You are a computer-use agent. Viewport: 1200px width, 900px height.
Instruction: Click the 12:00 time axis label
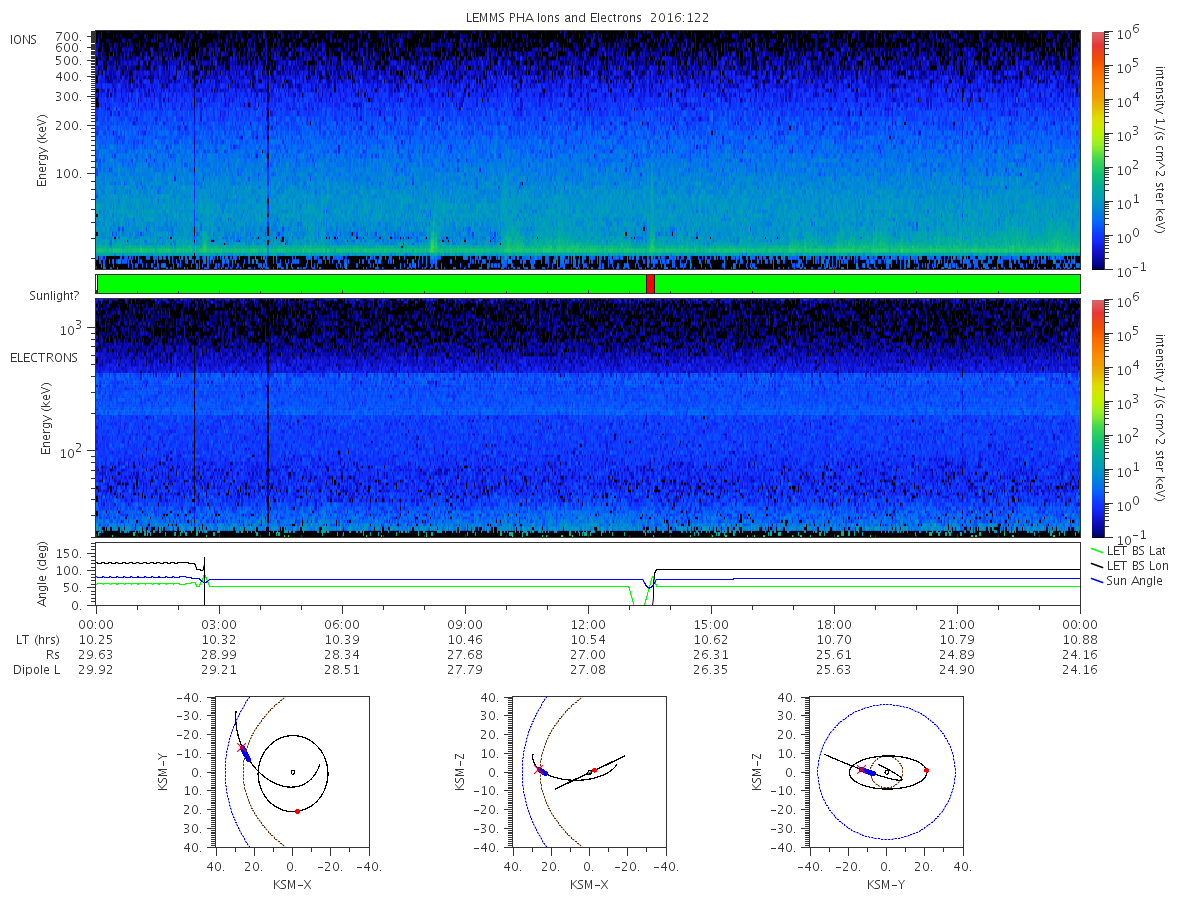point(588,622)
